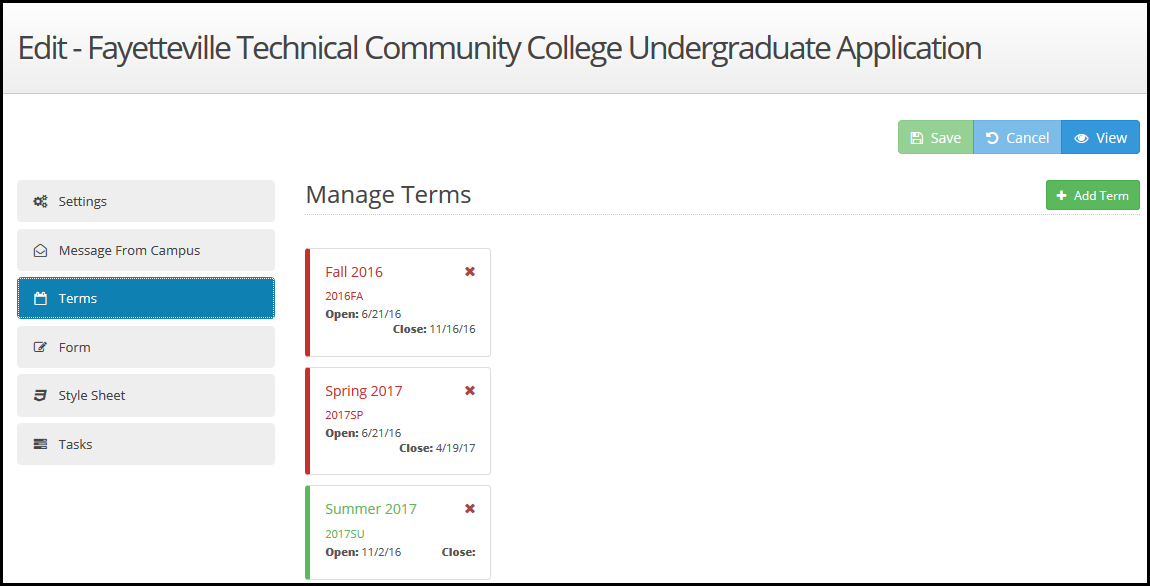
Task: Click the calendar icon next to Terms
Action: 40,298
